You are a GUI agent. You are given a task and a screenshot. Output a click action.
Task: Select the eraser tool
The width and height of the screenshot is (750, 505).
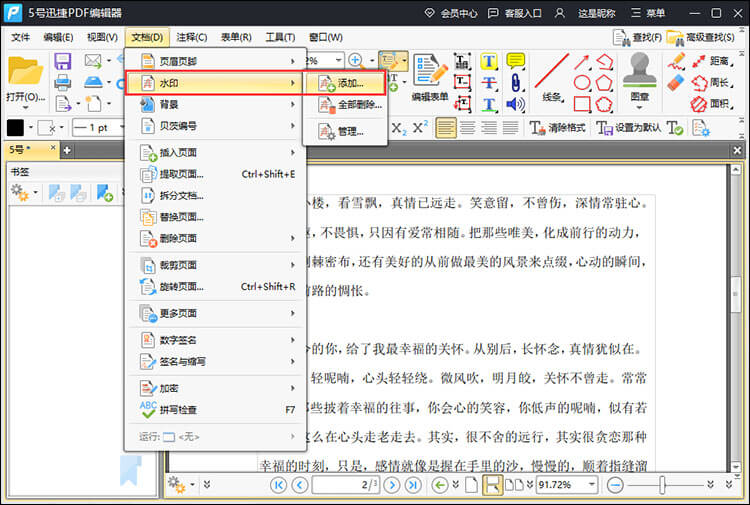tap(676, 83)
